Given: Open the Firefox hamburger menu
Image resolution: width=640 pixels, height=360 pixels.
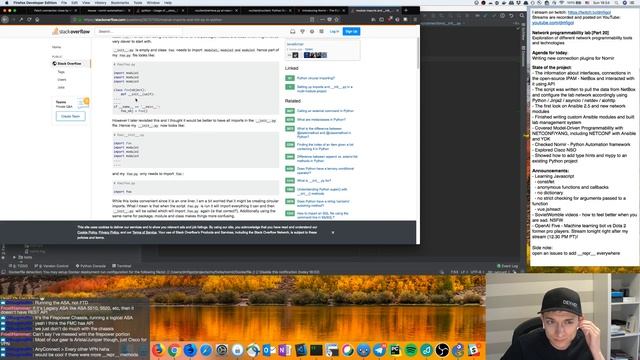Looking at the screenshot, I should click(415, 19).
